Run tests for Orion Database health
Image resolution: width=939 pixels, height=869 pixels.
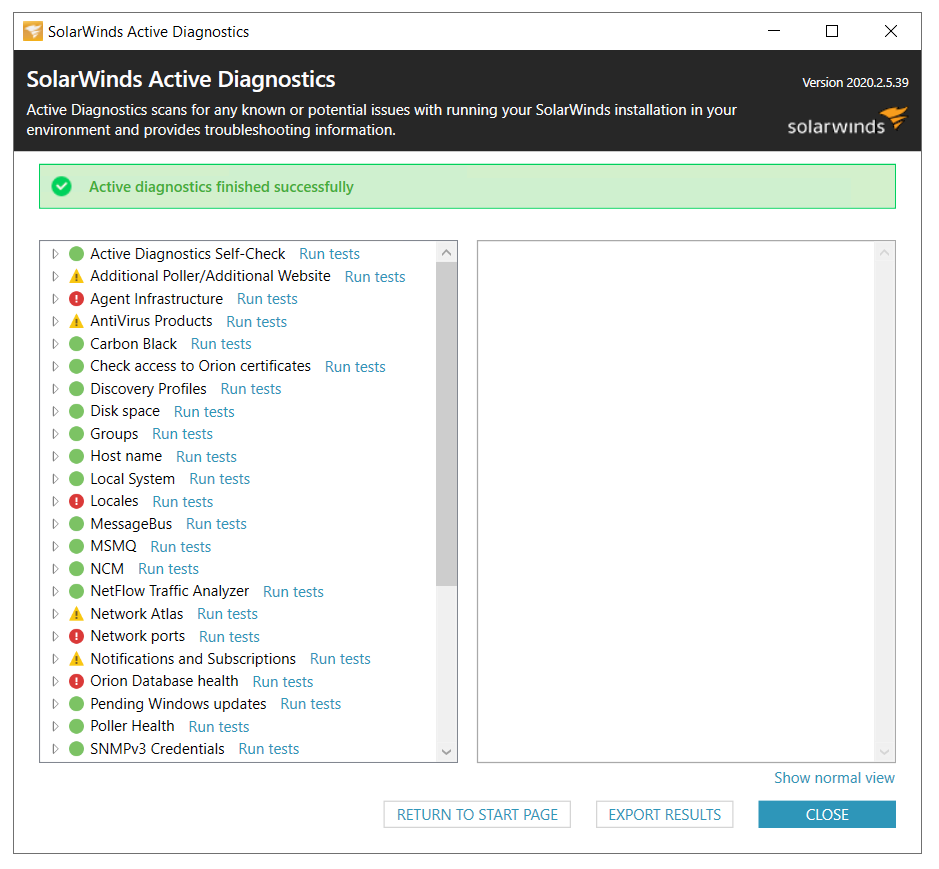283,682
